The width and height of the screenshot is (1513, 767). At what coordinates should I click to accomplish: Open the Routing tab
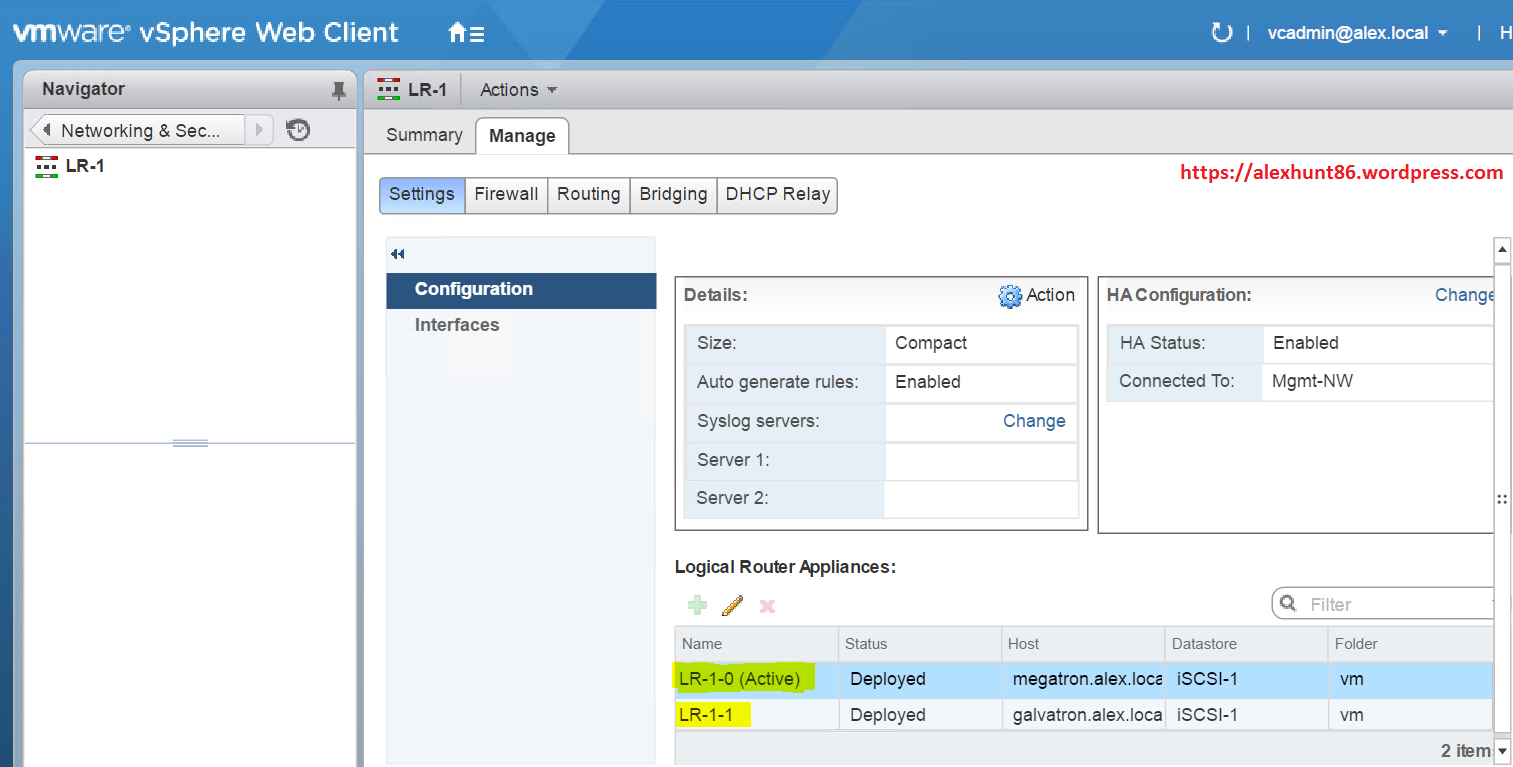(588, 194)
